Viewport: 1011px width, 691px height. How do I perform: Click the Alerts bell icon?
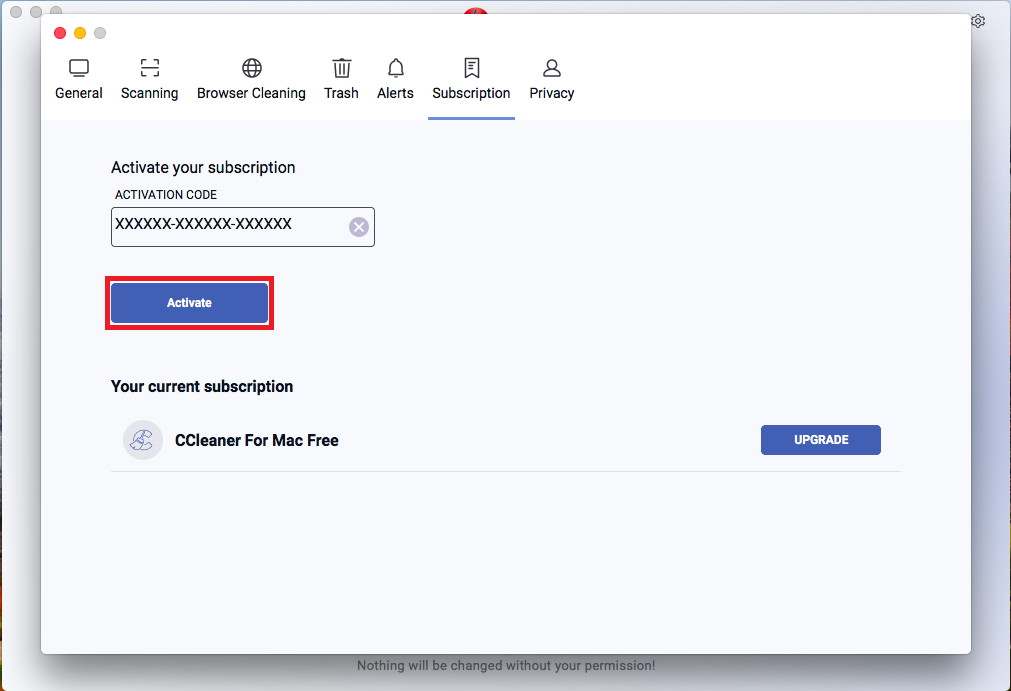pyautogui.click(x=395, y=67)
